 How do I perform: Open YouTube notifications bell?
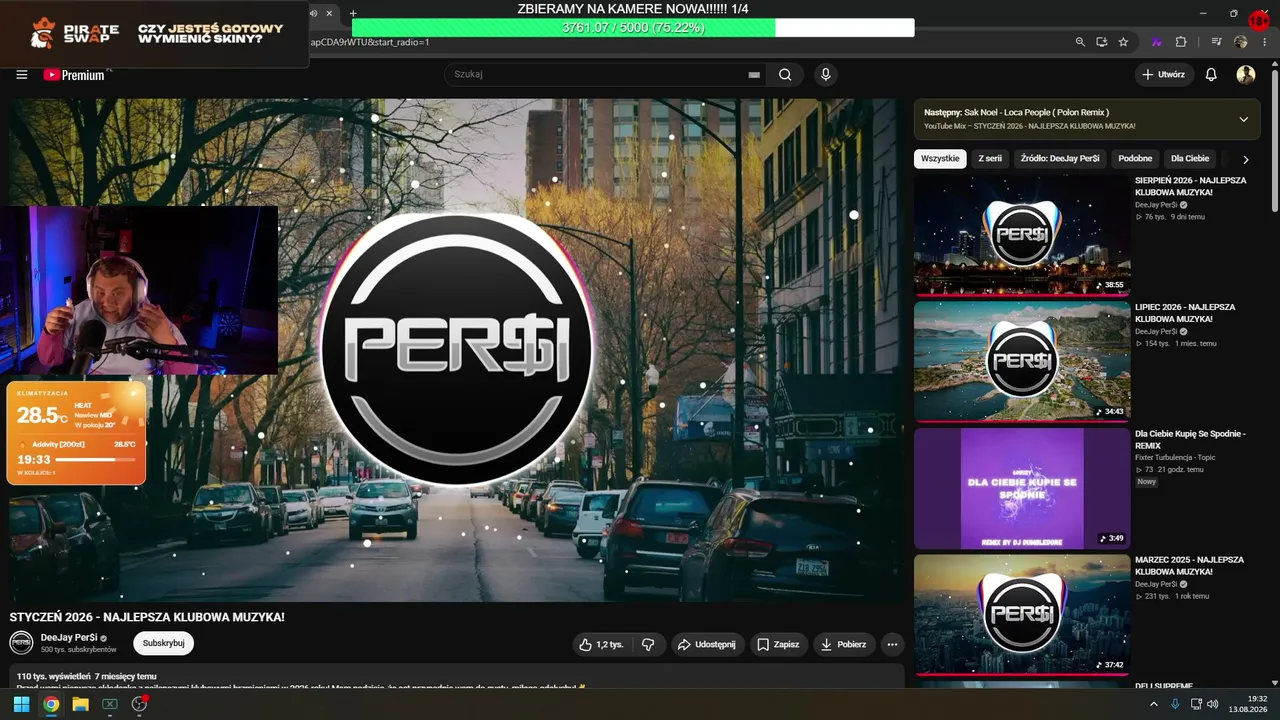click(x=1211, y=74)
